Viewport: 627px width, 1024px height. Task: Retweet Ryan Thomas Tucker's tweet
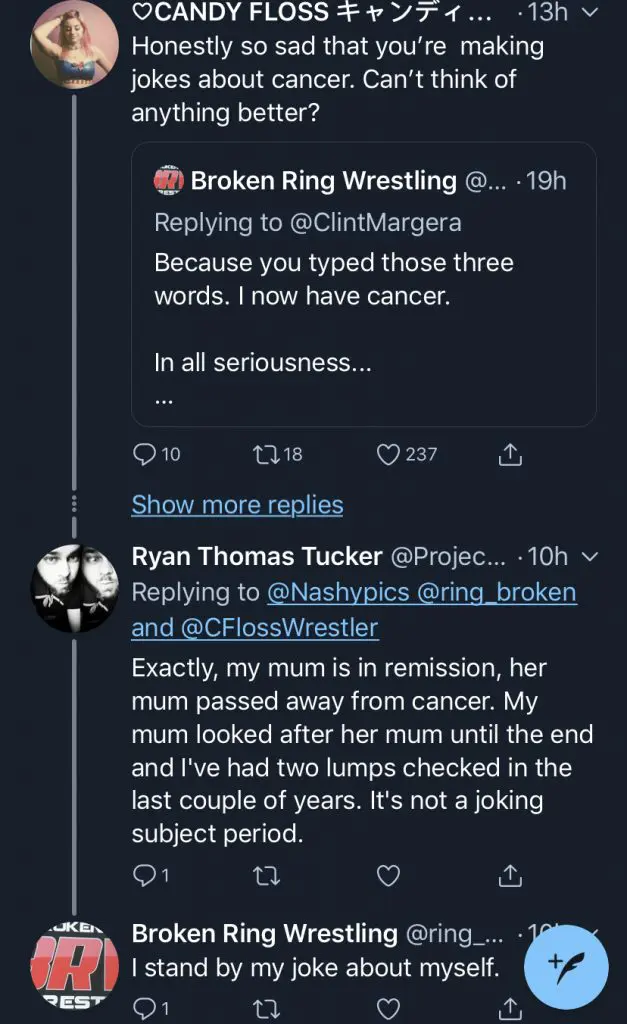264,876
